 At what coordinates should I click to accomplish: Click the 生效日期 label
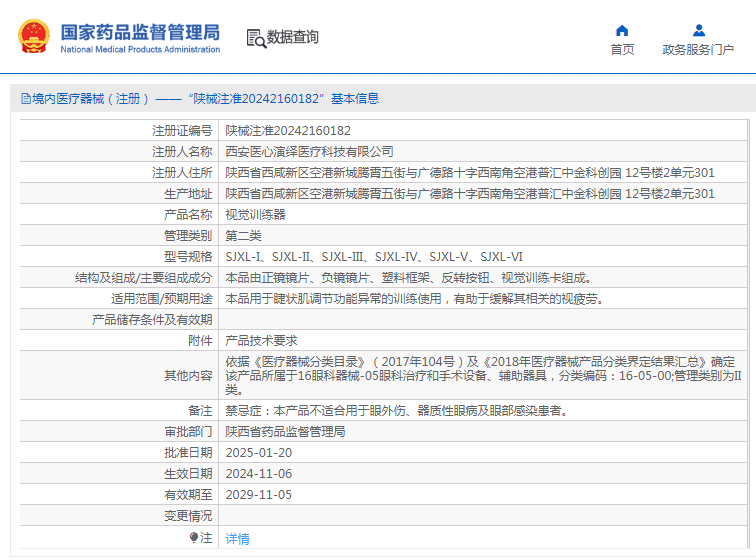click(x=188, y=474)
